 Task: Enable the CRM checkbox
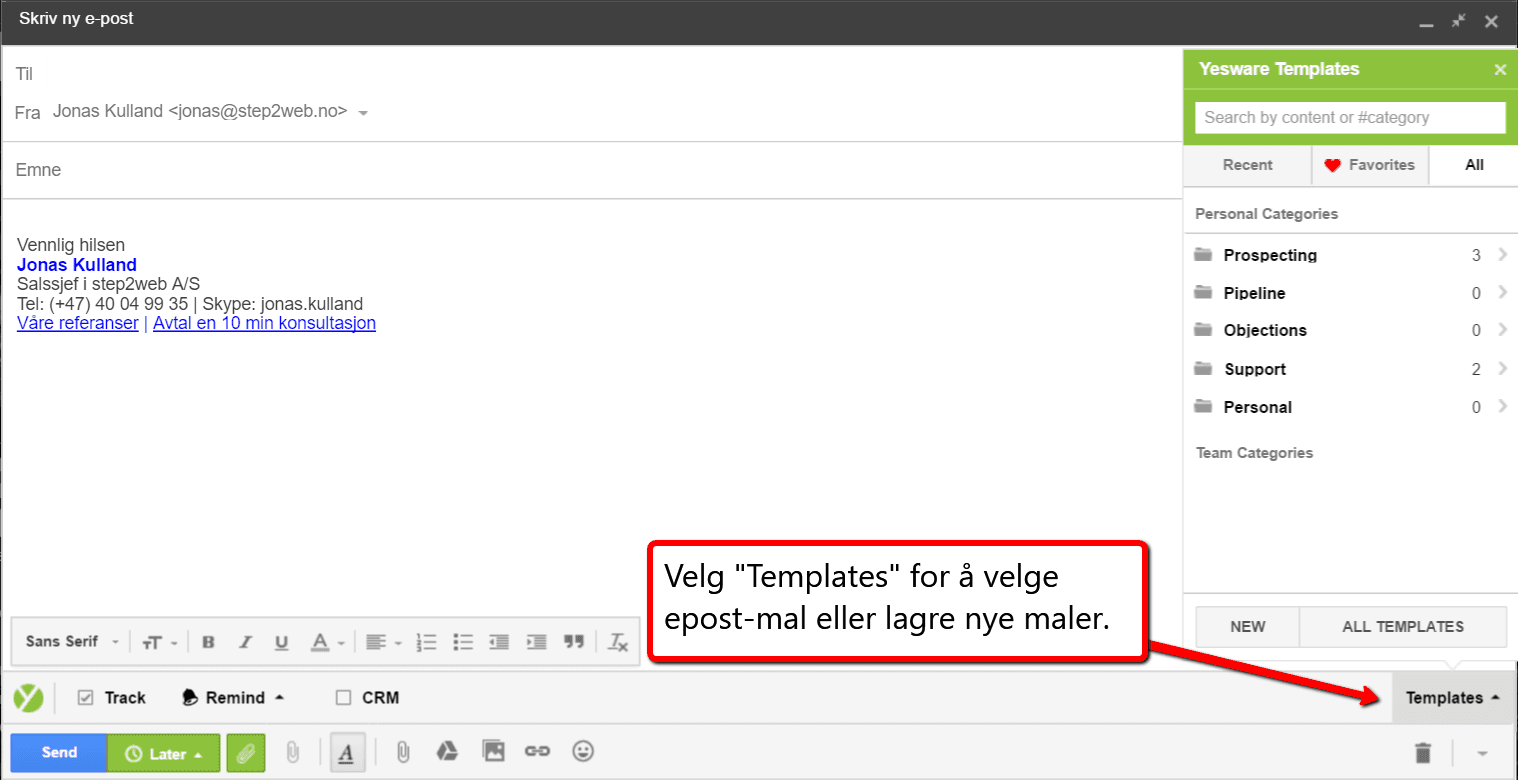(343, 698)
